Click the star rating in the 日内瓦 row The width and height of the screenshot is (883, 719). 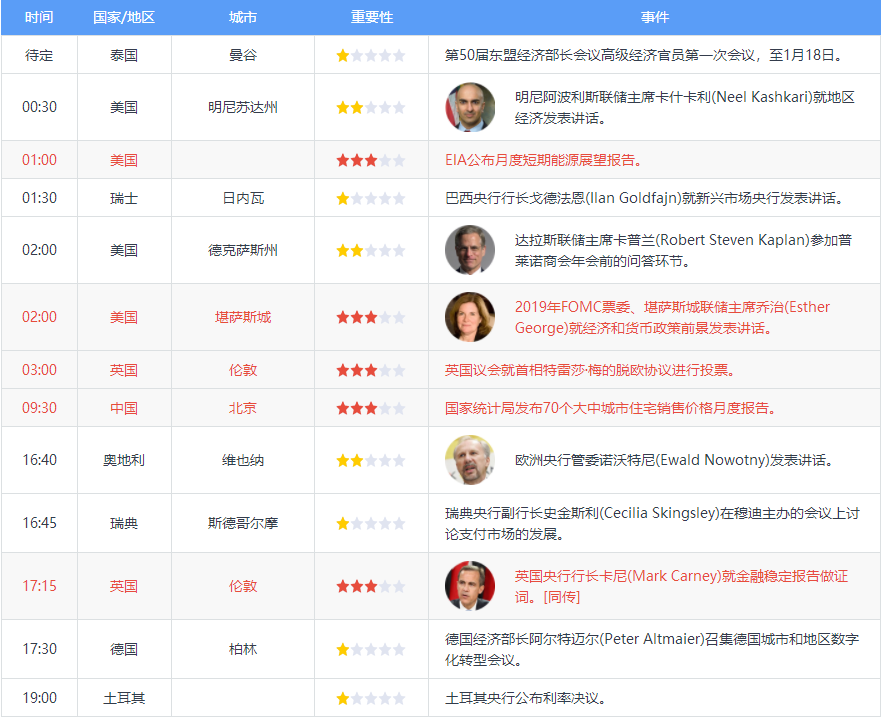(371, 198)
